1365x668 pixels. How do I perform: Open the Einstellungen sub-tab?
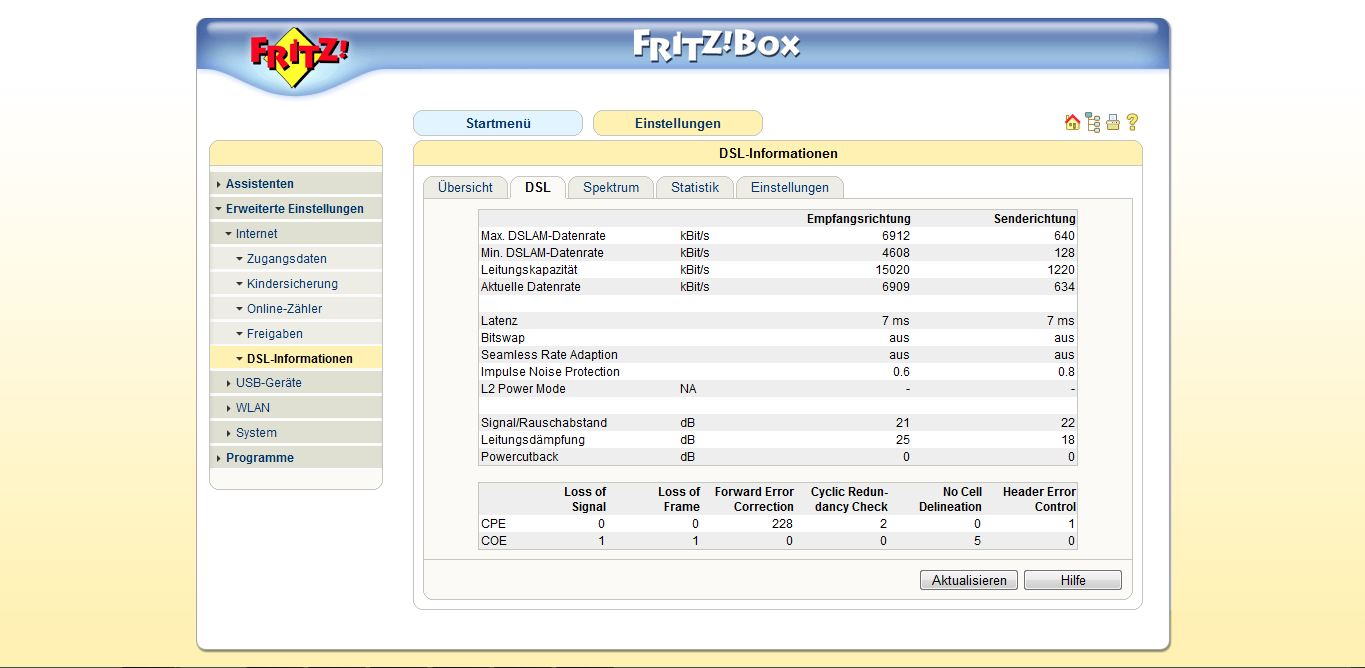[790, 188]
